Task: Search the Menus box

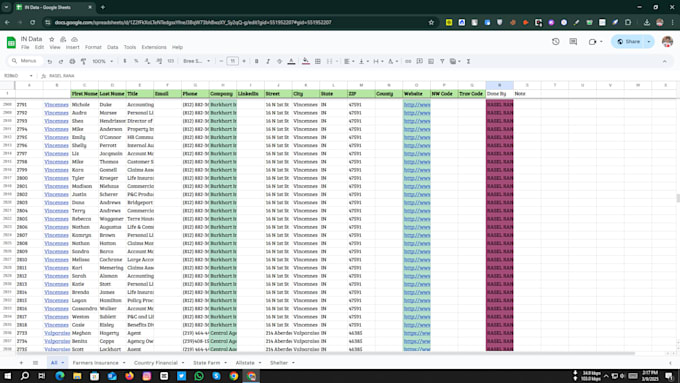Action: (26, 61)
